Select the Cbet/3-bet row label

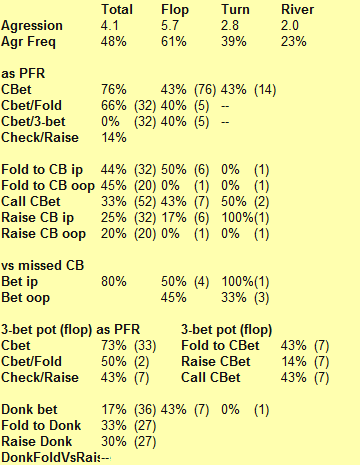pos(33,121)
